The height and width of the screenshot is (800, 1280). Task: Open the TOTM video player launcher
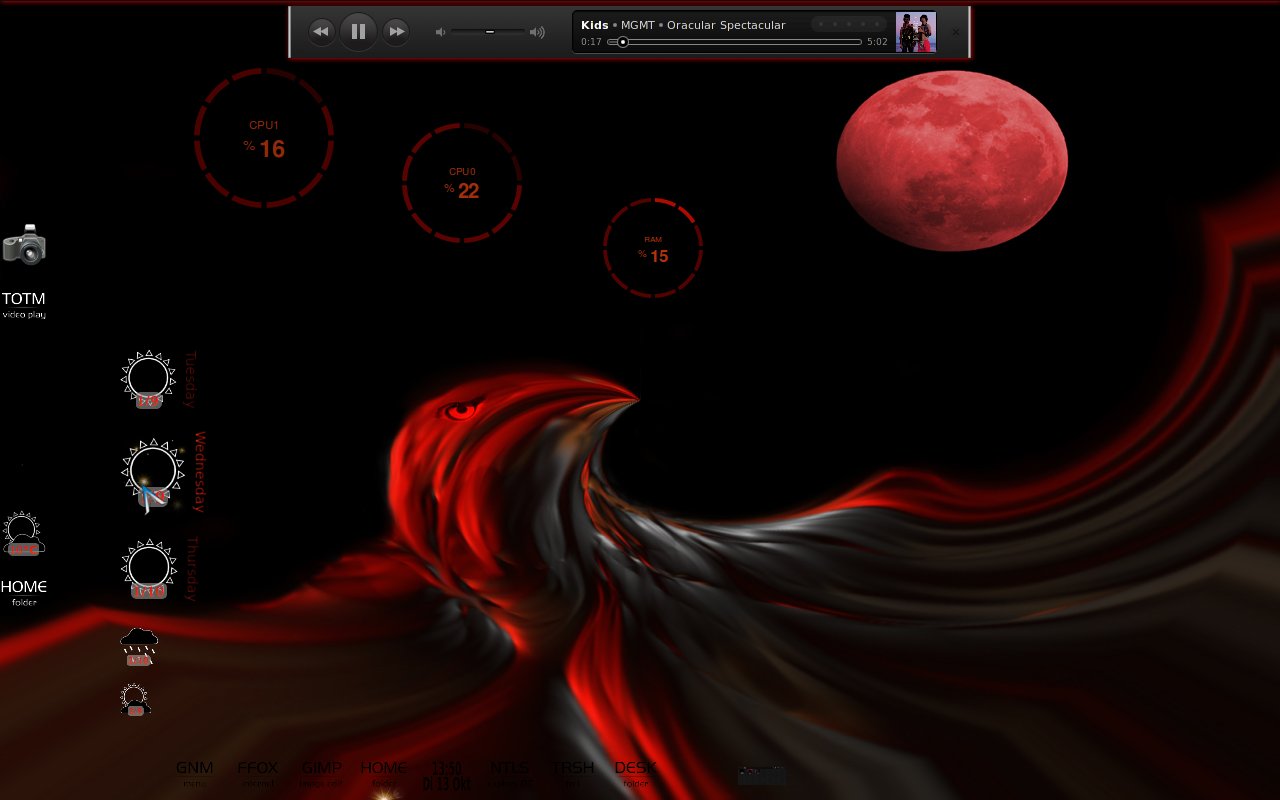click(24, 303)
